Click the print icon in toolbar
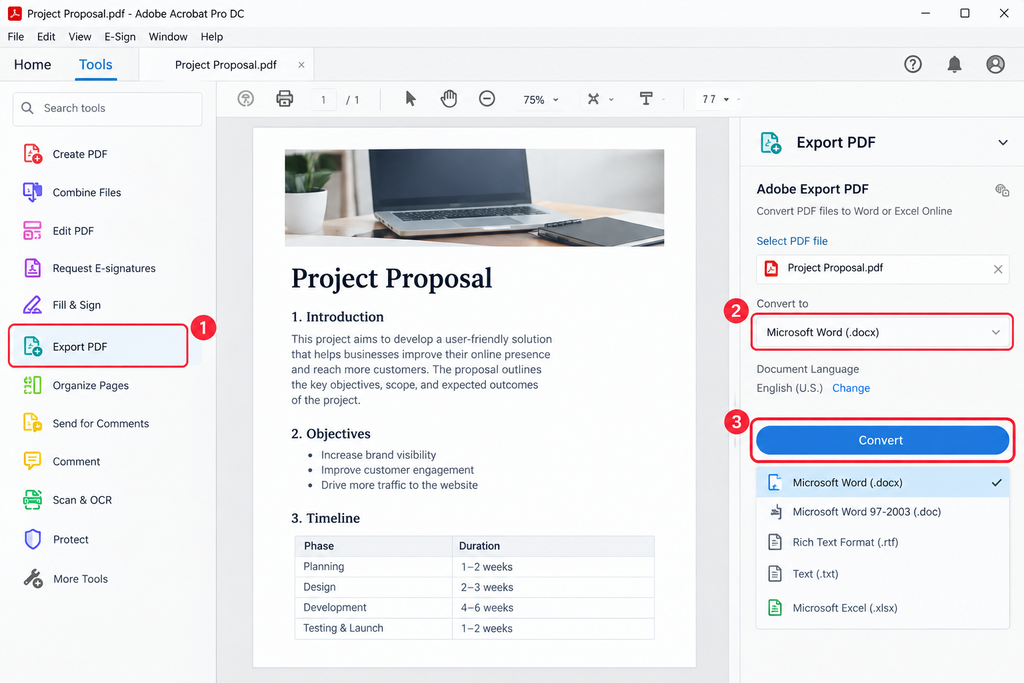 point(285,99)
